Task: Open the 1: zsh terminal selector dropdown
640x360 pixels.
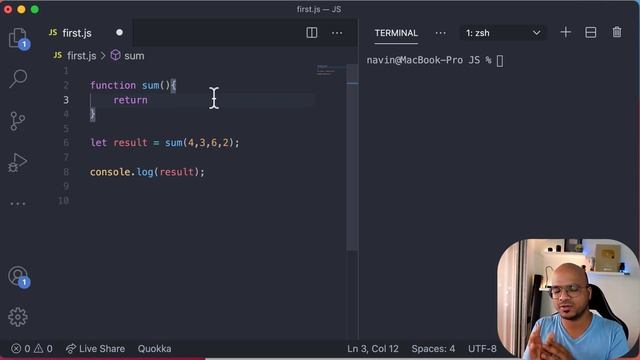Action: coord(503,33)
